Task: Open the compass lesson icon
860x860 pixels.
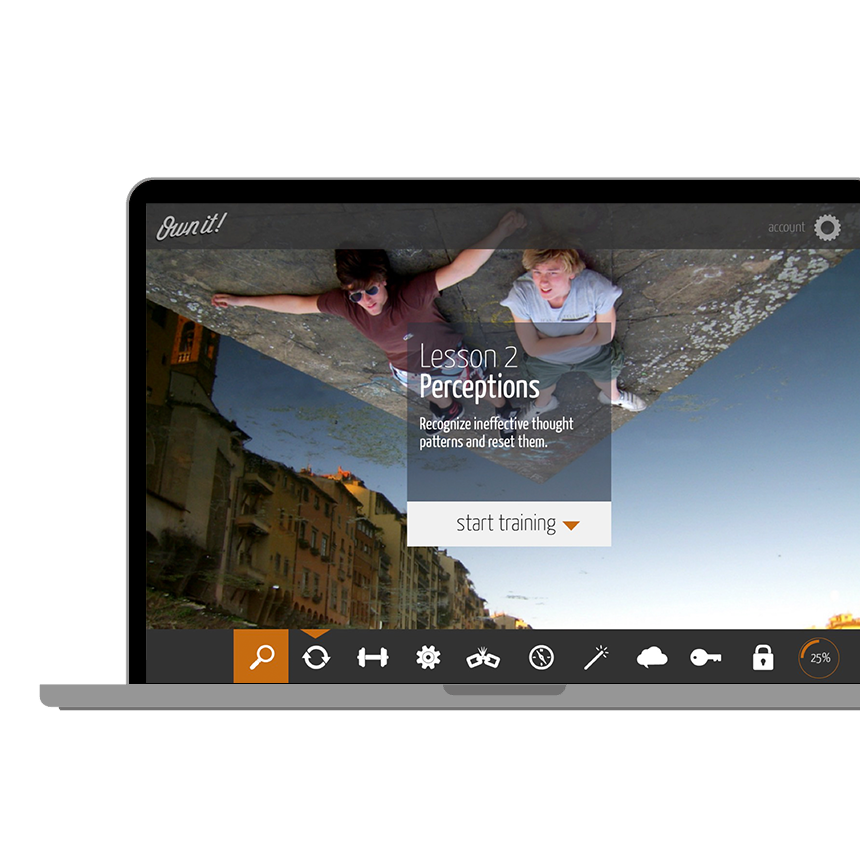Action: (x=541, y=657)
